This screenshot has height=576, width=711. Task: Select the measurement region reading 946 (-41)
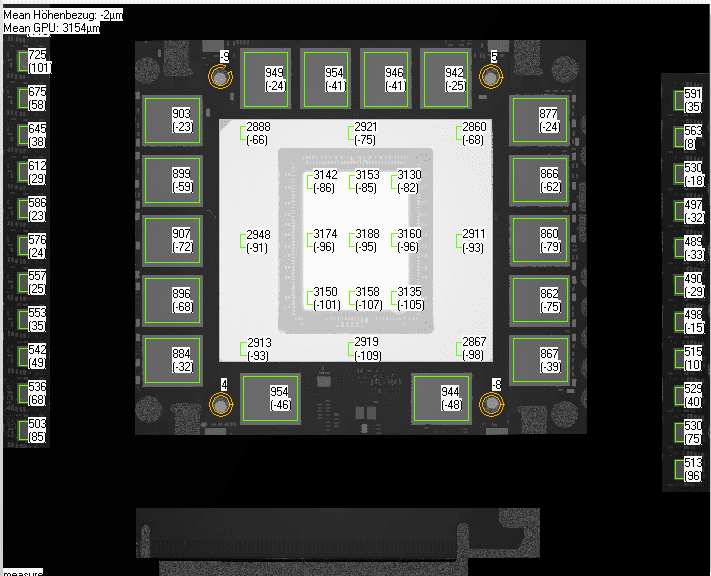coord(386,79)
